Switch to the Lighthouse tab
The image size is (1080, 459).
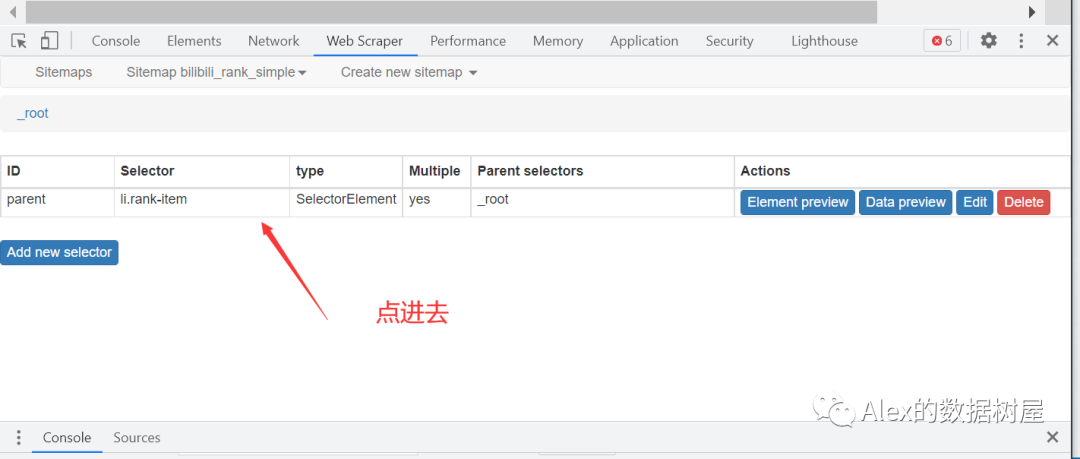click(x=824, y=41)
